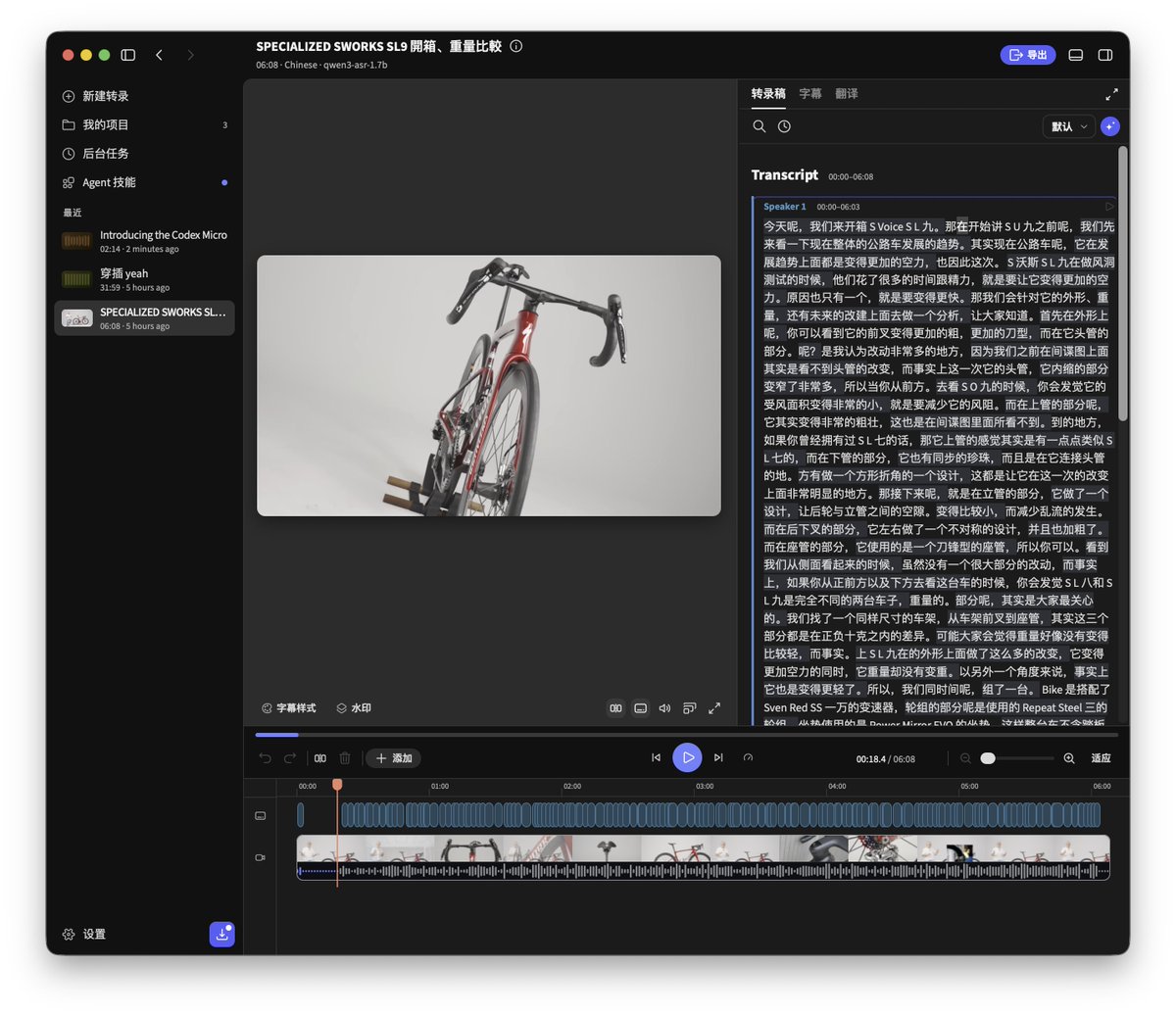Go back with the left chevron arrow
This screenshot has width=1176, height=1016.
coord(159,55)
